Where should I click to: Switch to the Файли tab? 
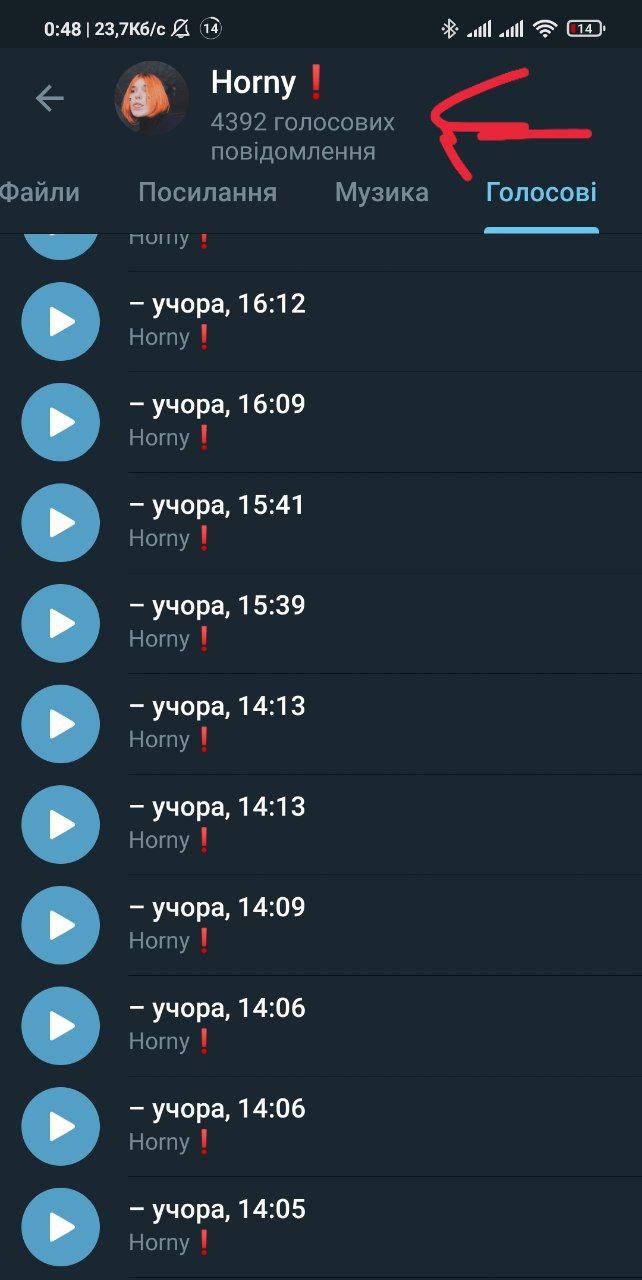coord(39,192)
